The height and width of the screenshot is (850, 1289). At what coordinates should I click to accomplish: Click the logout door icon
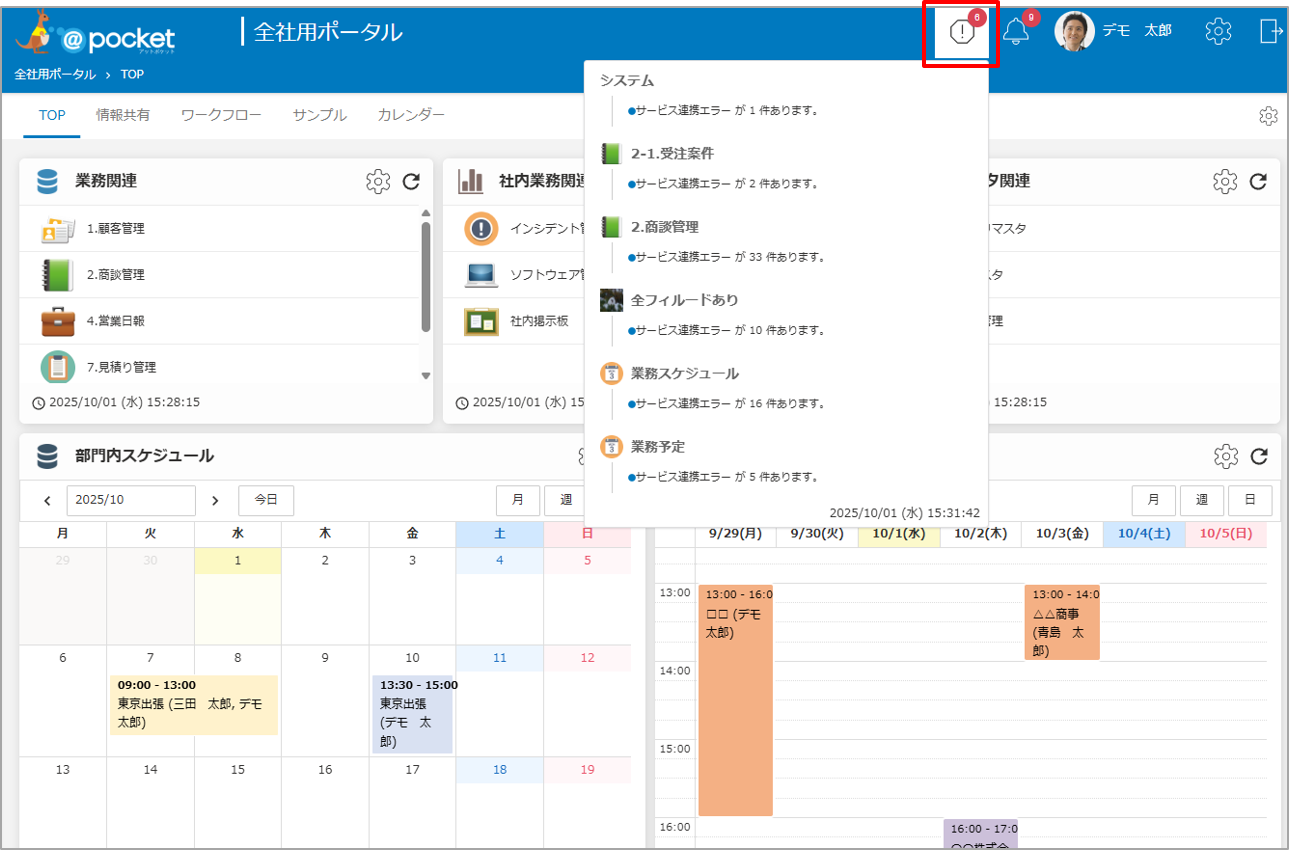(x=1270, y=31)
